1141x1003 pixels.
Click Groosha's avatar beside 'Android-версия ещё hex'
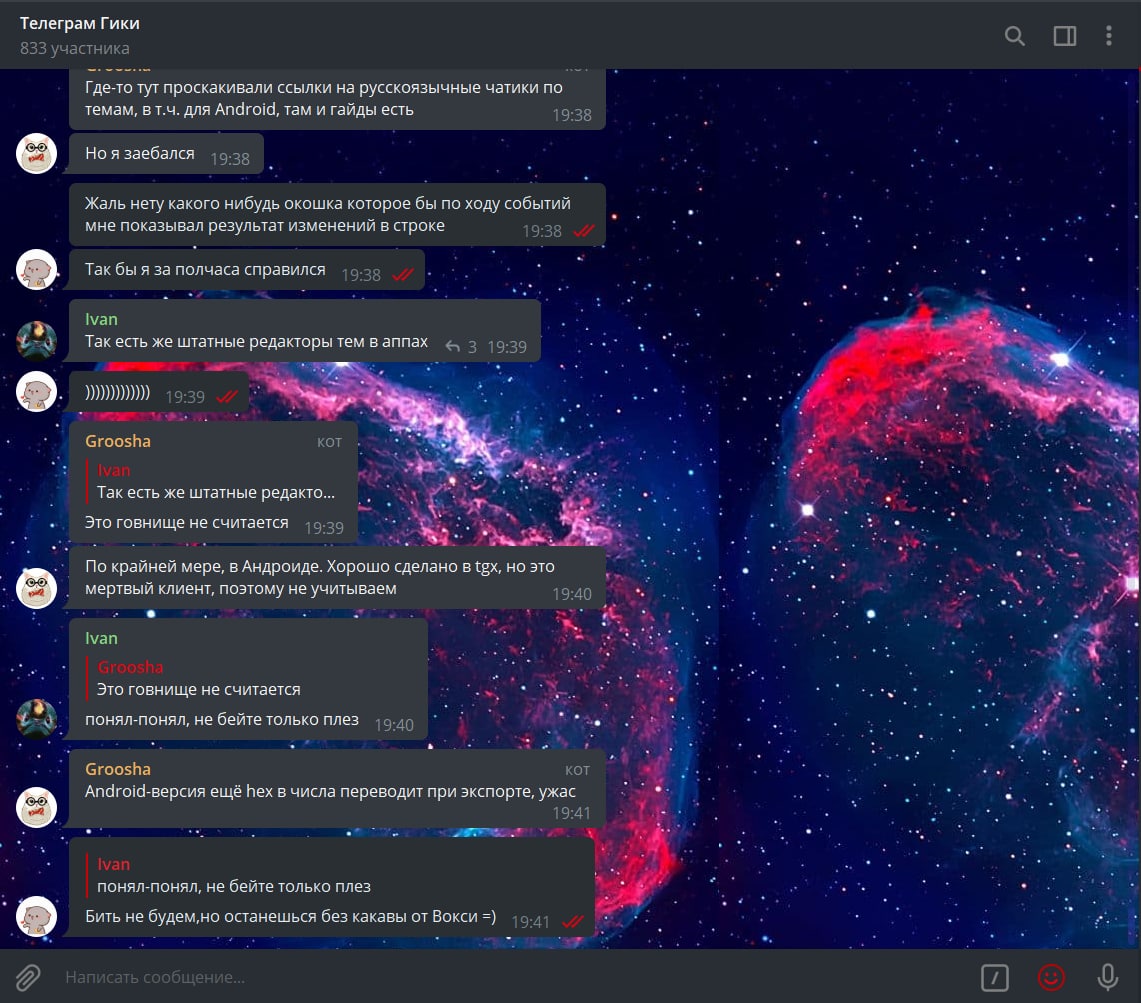[36, 806]
